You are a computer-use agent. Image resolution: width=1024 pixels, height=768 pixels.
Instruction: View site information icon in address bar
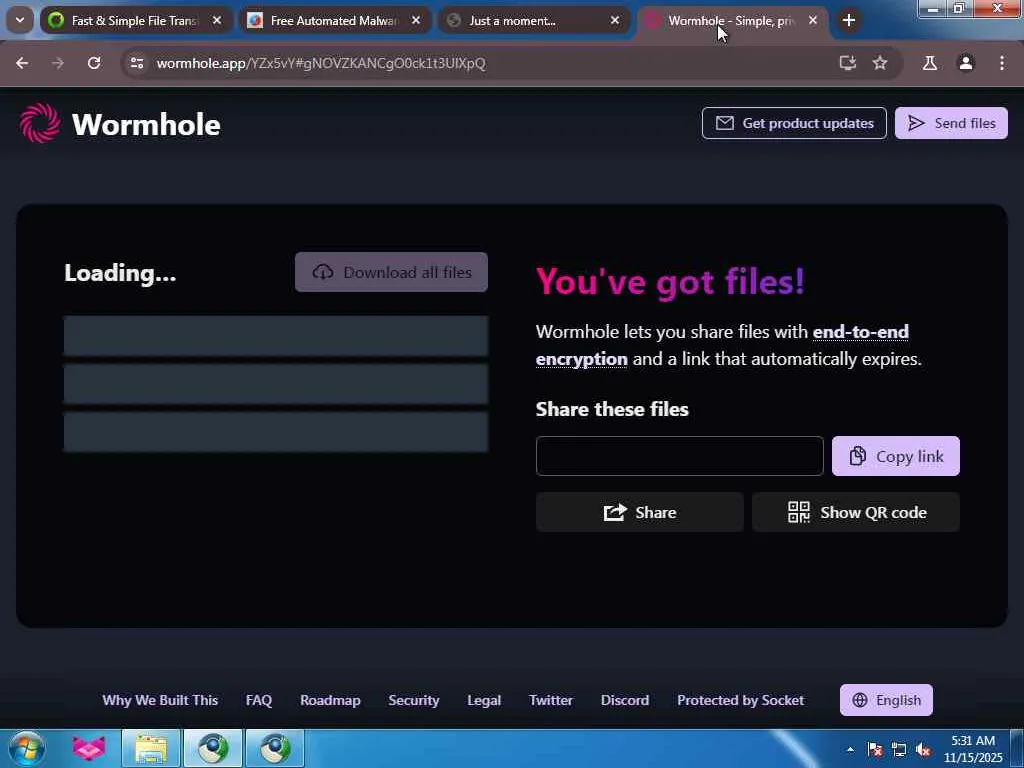click(136, 63)
